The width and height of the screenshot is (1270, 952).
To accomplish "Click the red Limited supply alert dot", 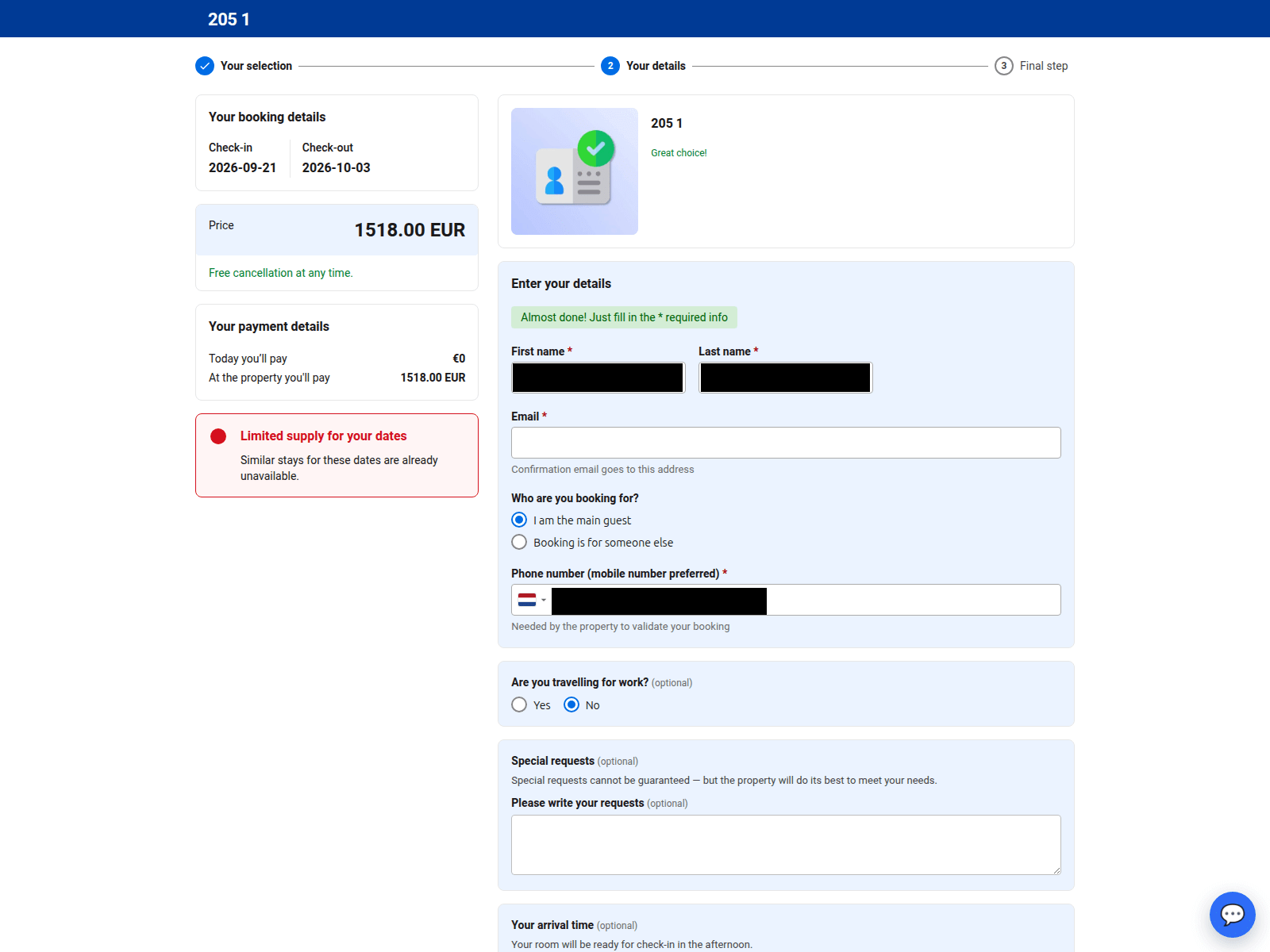I will point(218,436).
